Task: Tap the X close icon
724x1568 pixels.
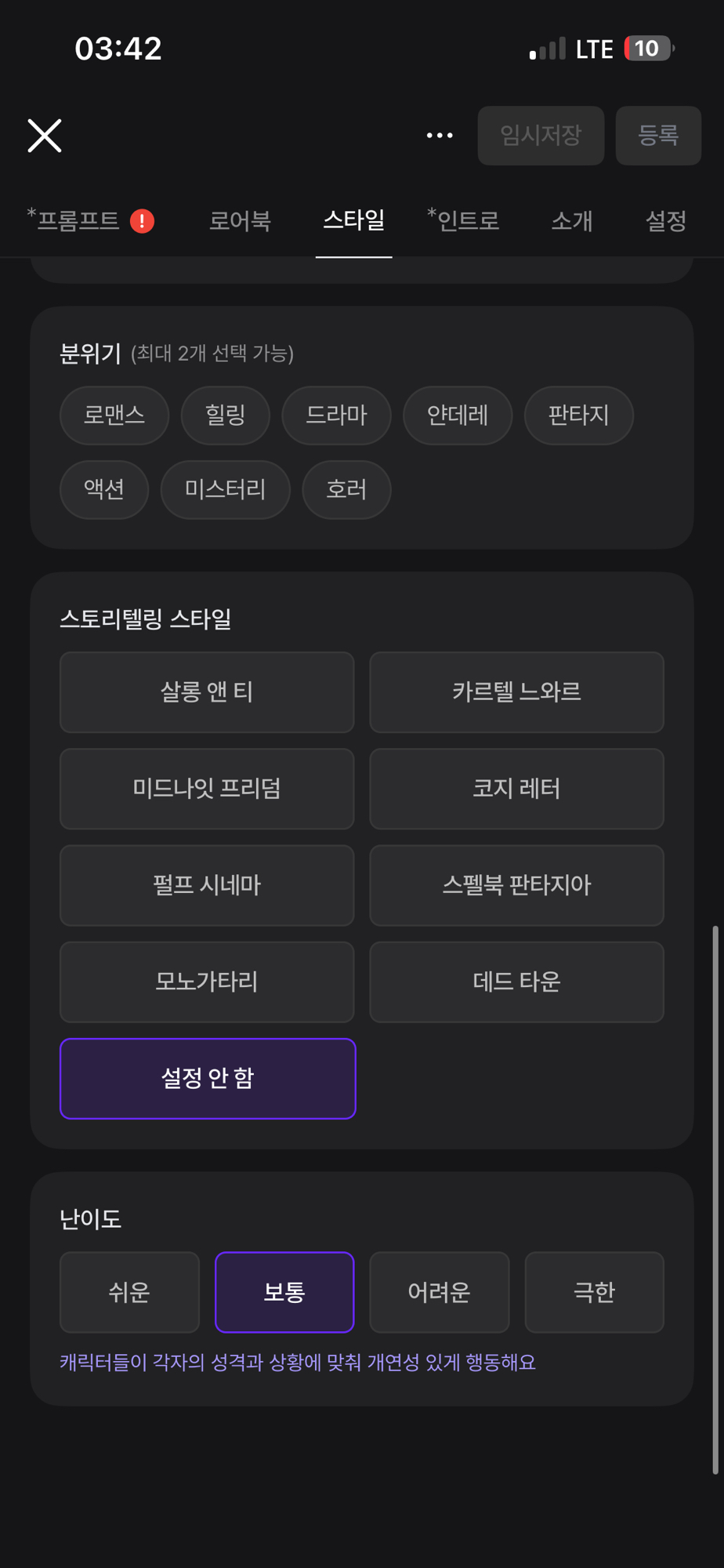Action: point(45,136)
